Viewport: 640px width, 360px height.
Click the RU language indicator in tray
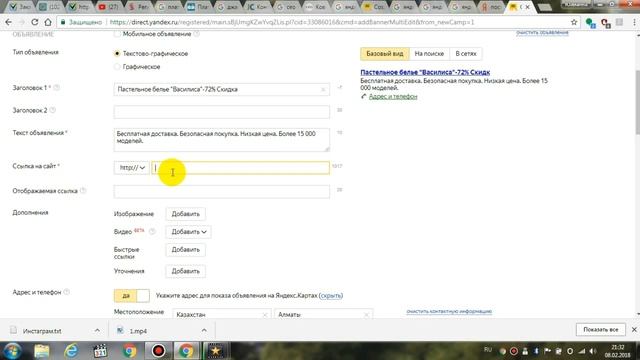pos(487,350)
